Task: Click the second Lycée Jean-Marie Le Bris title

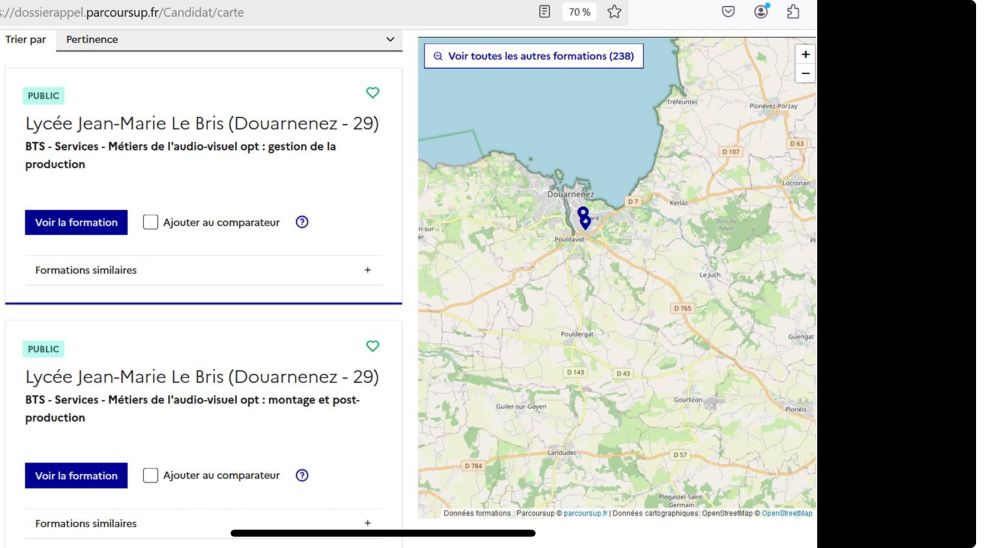Action: click(x=202, y=376)
